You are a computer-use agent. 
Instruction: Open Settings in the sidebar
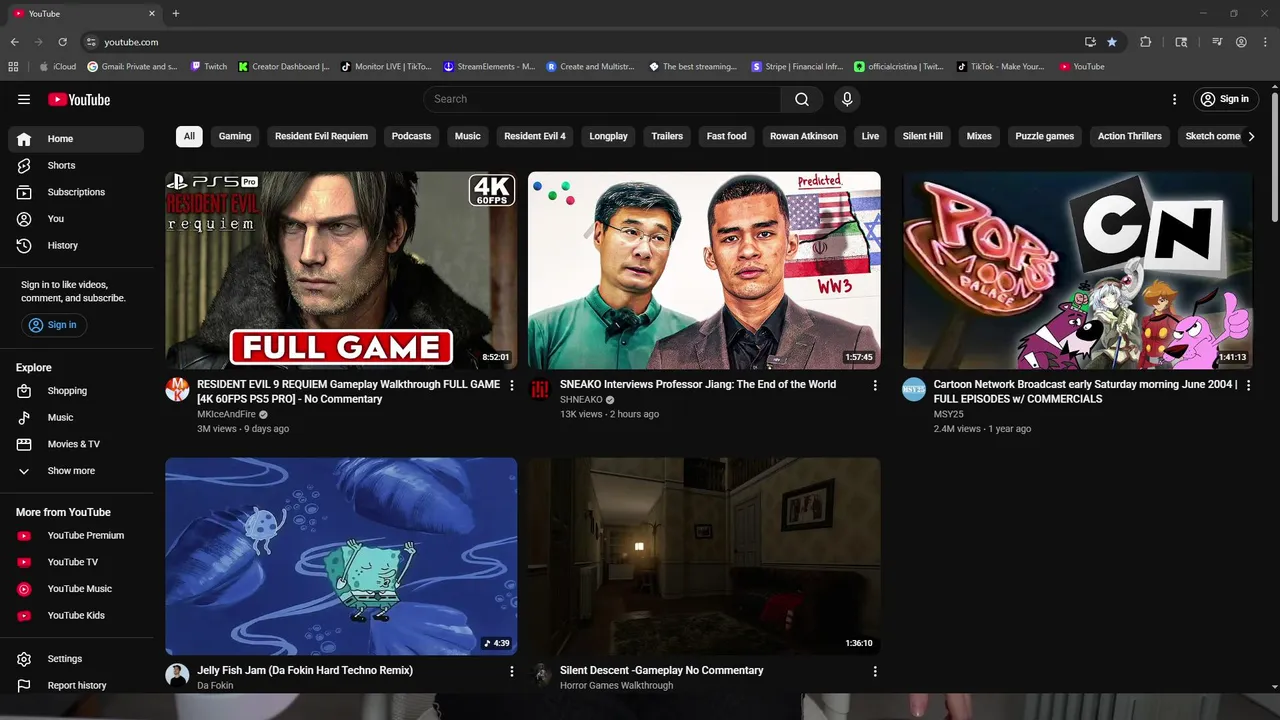pyautogui.click(x=76, y=659)
